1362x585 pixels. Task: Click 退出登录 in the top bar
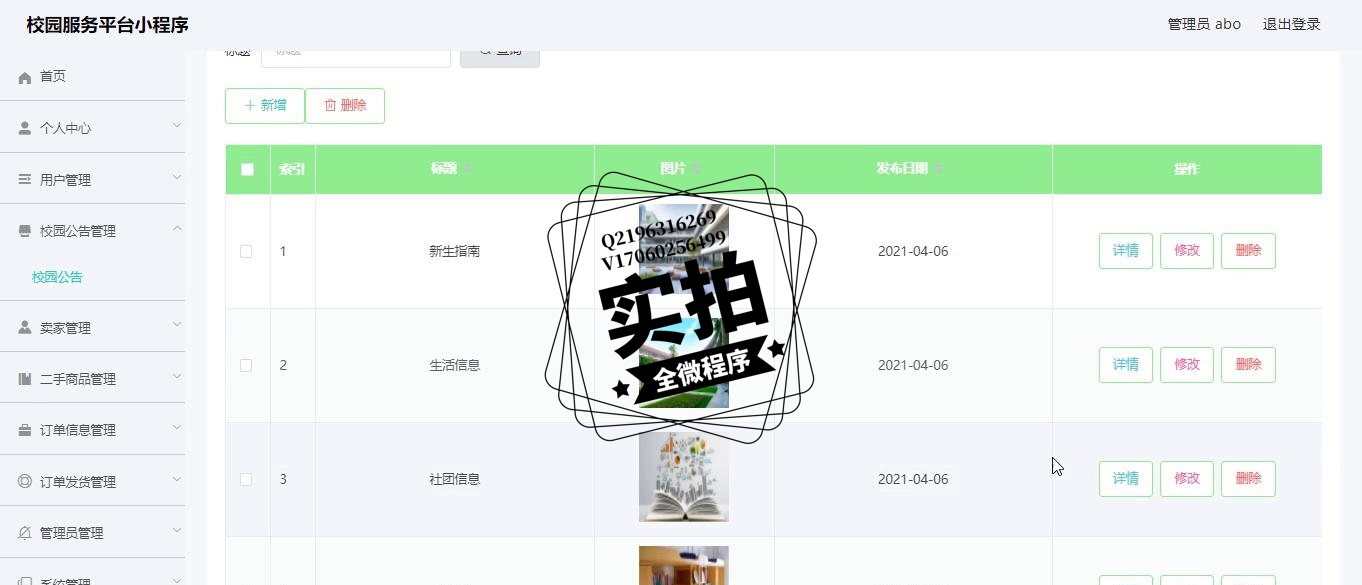click(1291, 24)
